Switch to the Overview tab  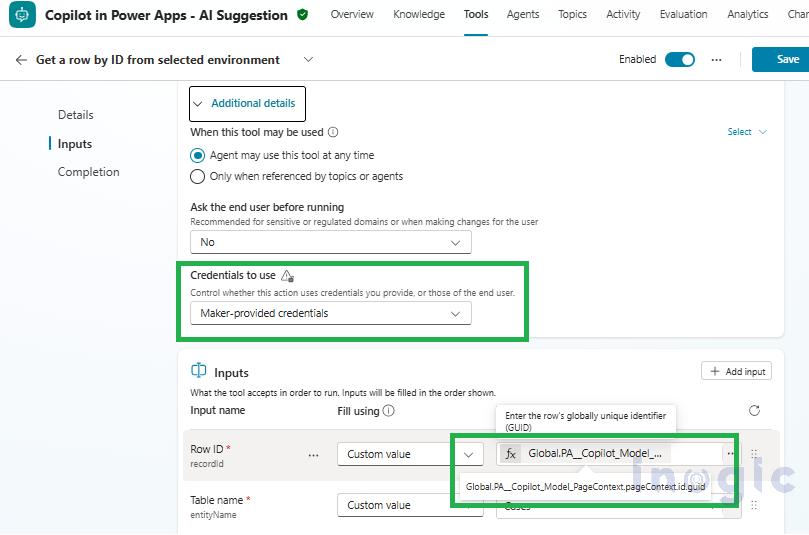pos(352,14)
